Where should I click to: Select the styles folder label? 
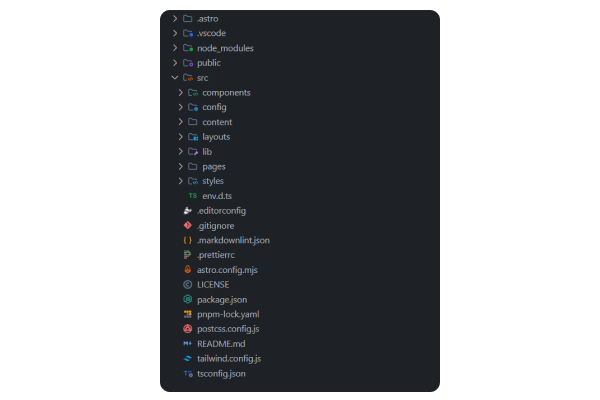(213, 181)
